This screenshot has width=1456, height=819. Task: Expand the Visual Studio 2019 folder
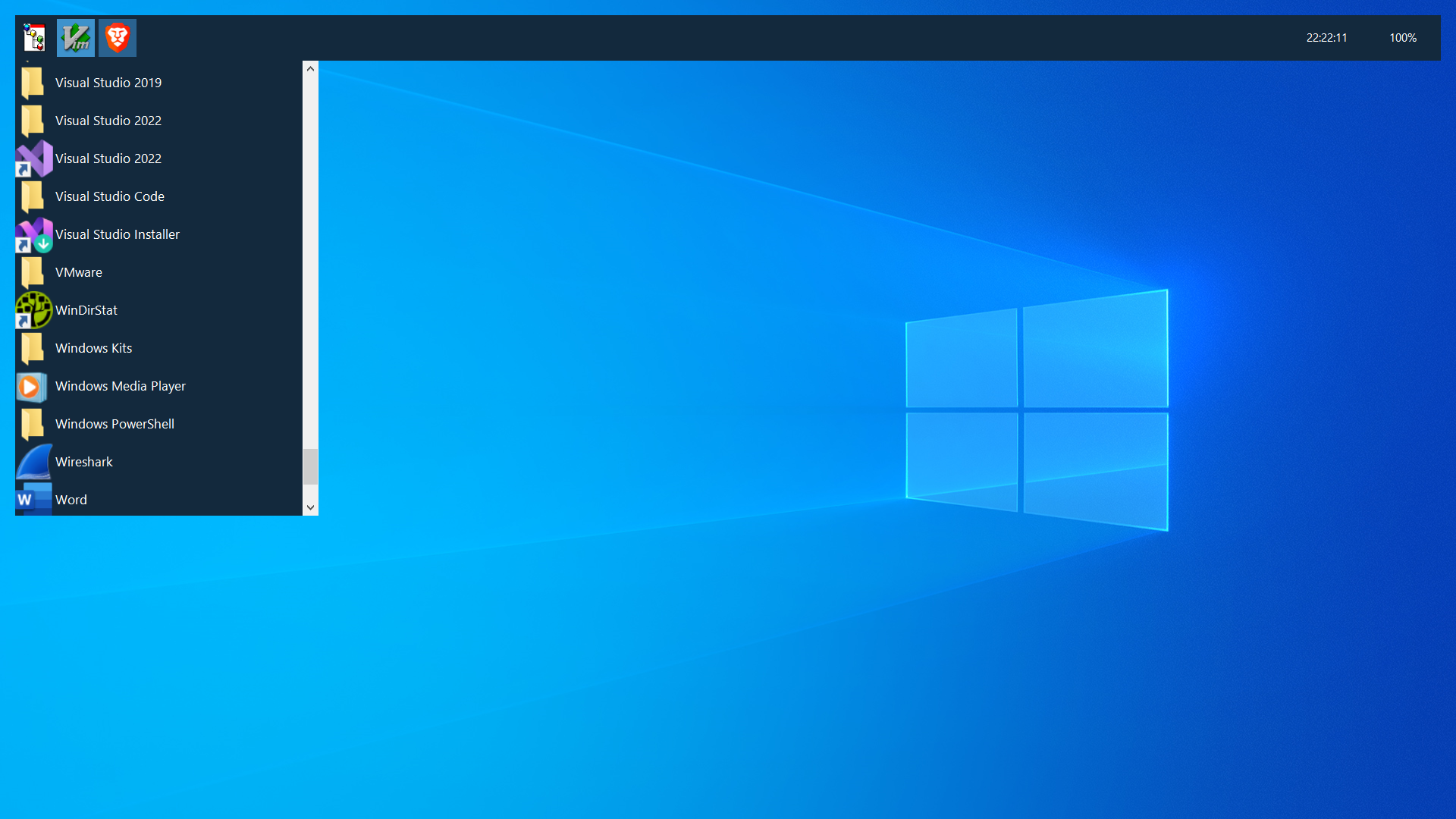[x=108, y=83]
